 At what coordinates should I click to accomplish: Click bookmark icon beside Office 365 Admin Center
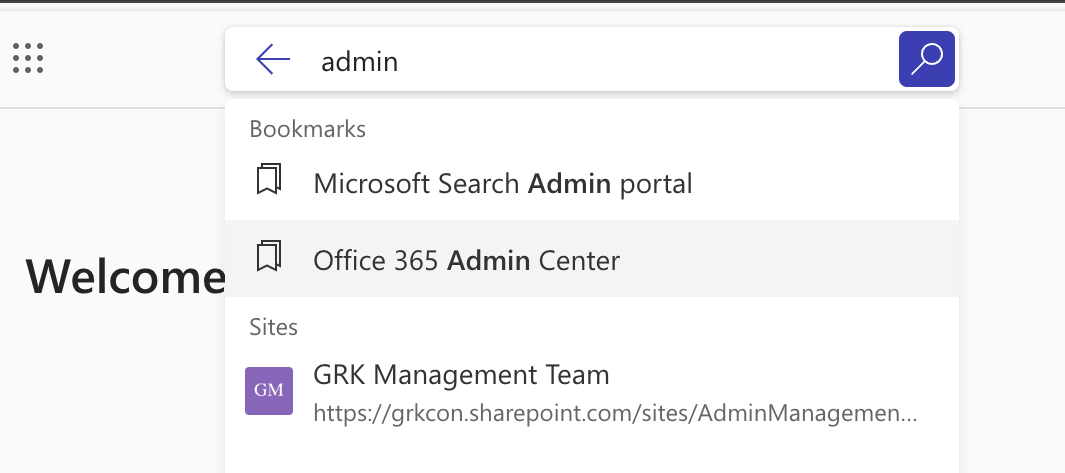pyautogui.click(x=268, y=258)
